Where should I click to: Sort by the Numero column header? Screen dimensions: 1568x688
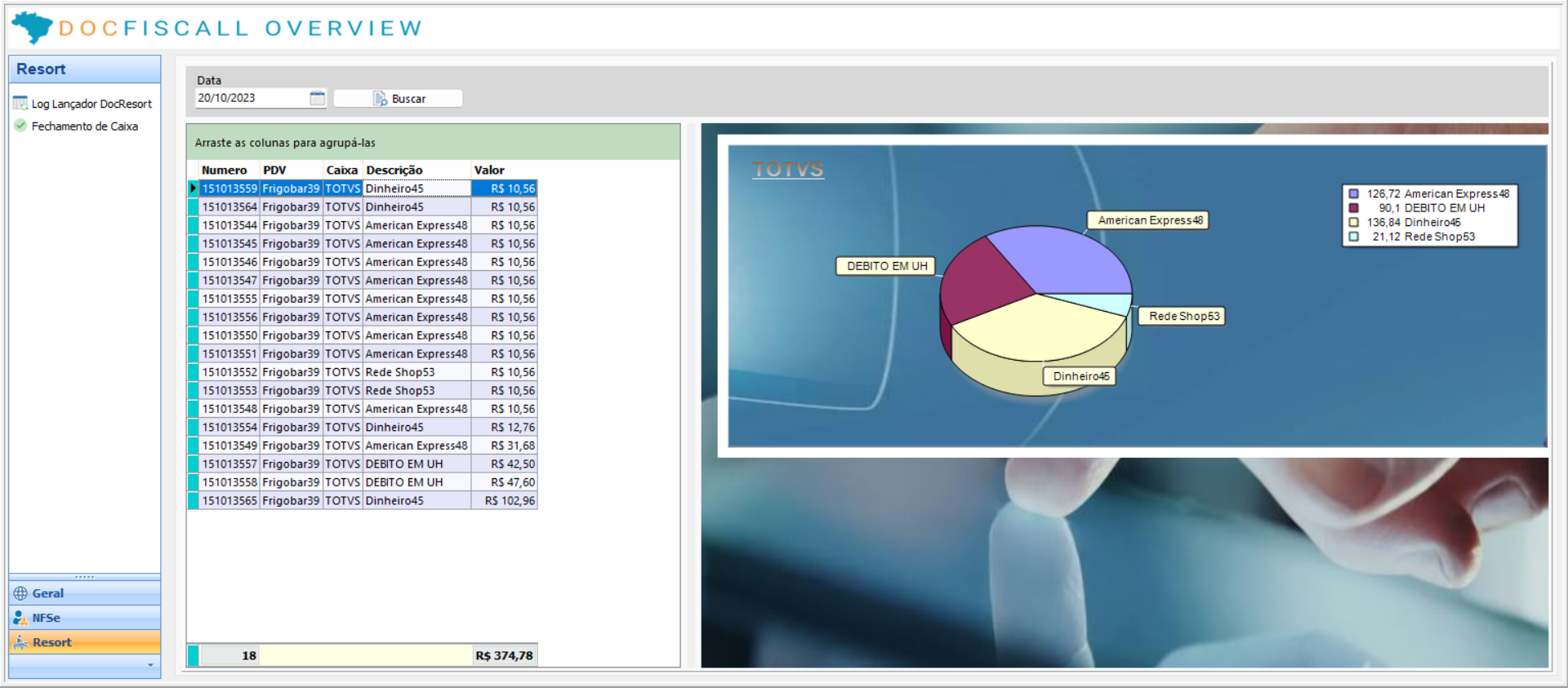pyautogui.click(x=229, y=170)
